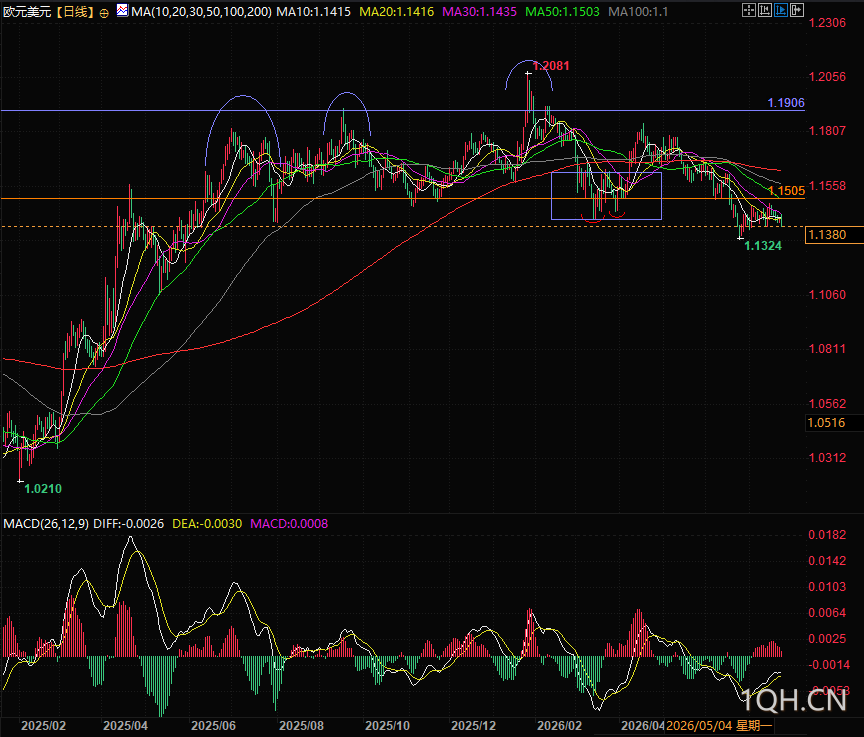Click the shrink chart axis icon
The image size is (864, 737).
tap(764, 10)
